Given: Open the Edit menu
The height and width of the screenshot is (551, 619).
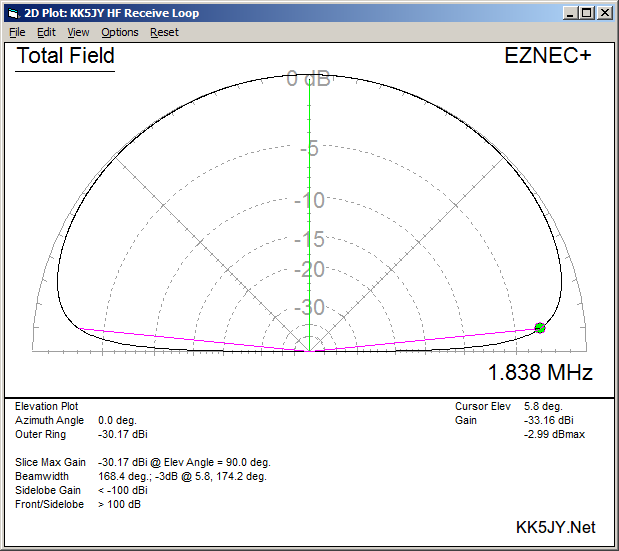Looking at the screenshot, I should pyautogui.click(x=46, y=32).
